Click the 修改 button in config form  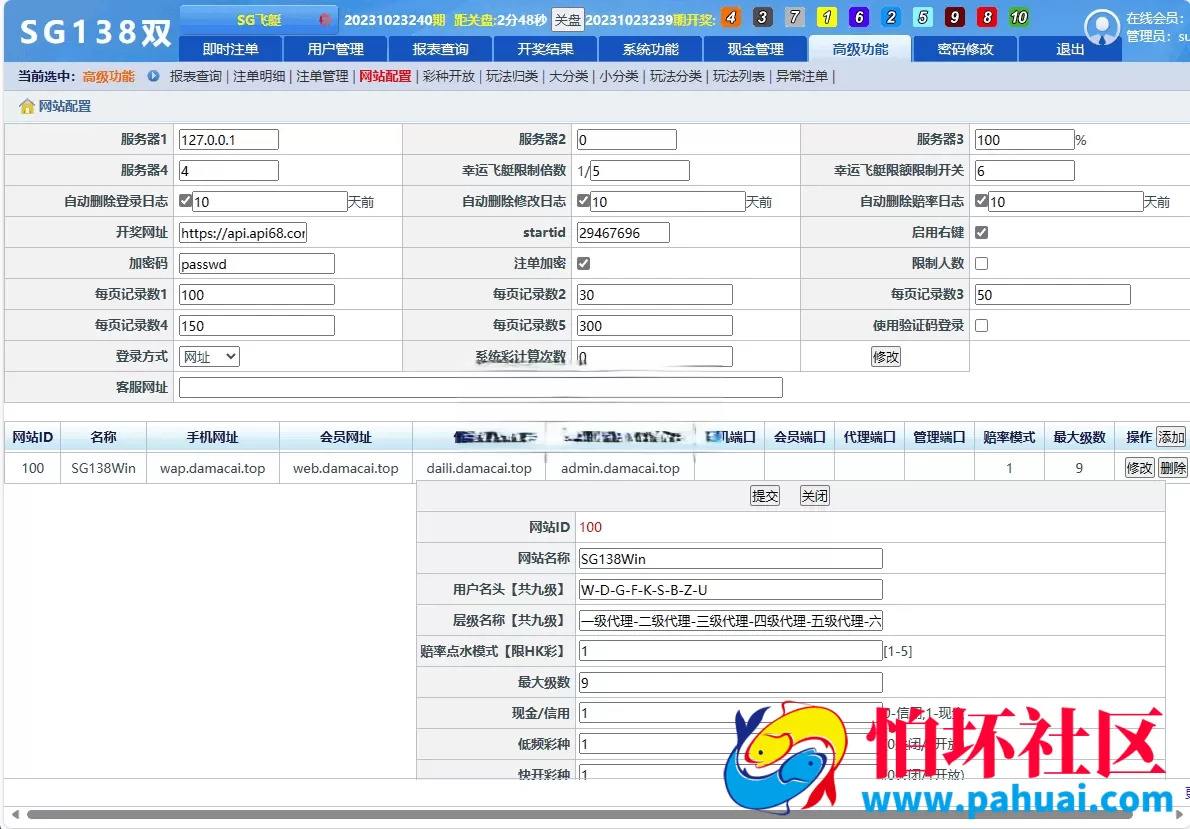pos(885,357)
